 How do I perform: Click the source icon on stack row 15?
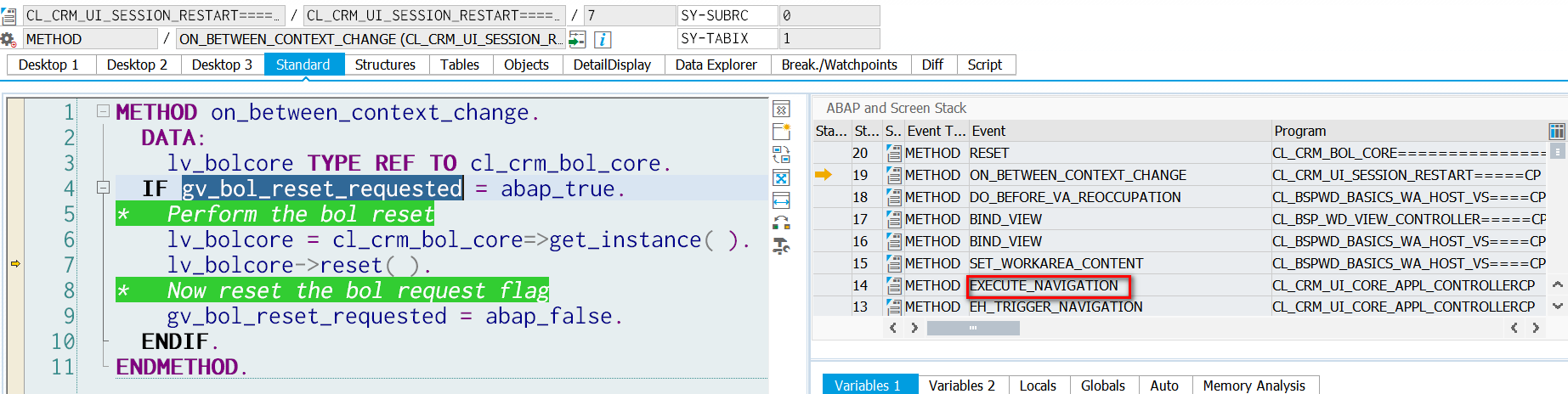coord(893,263)
